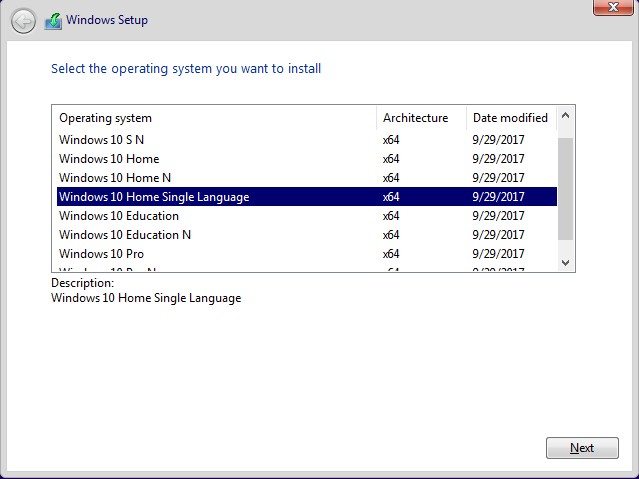Choose Windows 10 Home N
This screenshot has height=479, width=639.
307,178
